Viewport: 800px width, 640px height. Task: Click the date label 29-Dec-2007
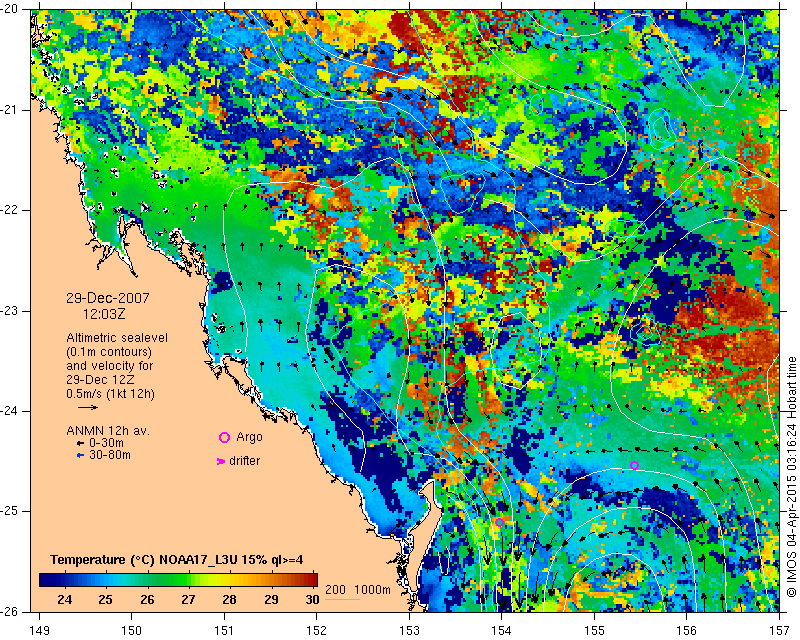tap(108, 298)
